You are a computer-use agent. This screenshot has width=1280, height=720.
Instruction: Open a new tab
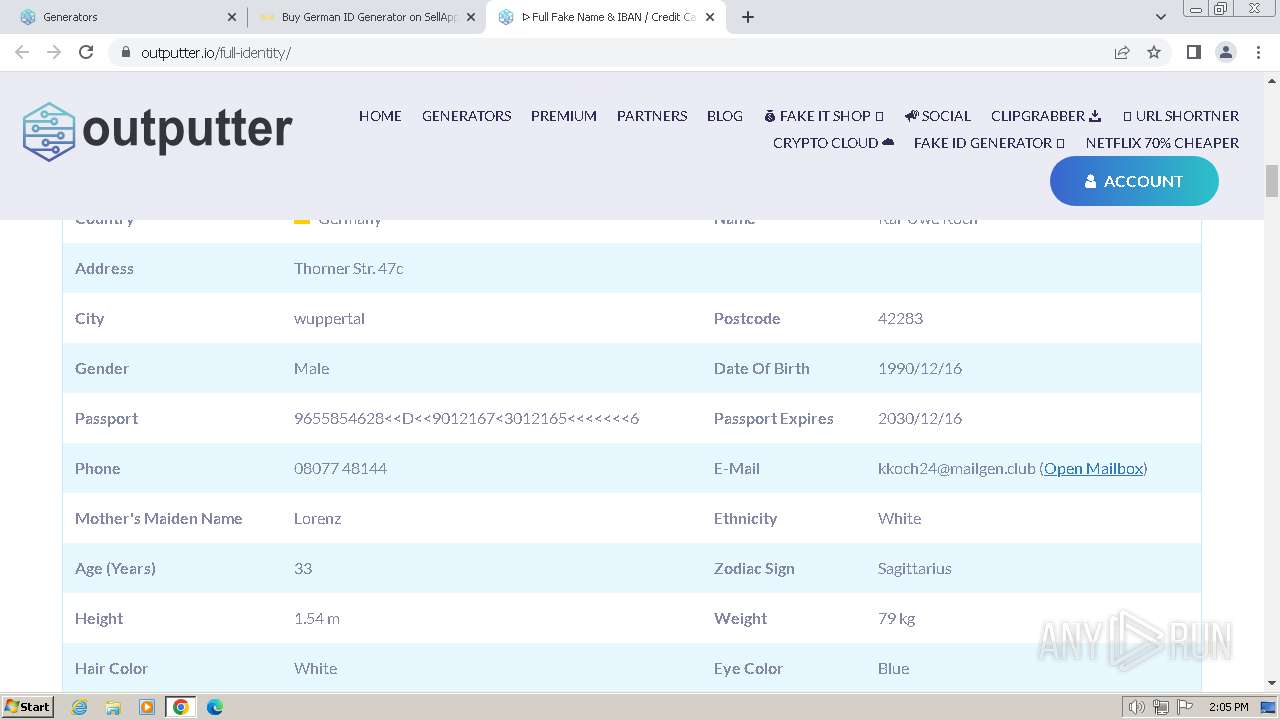[x=747, y=17]
